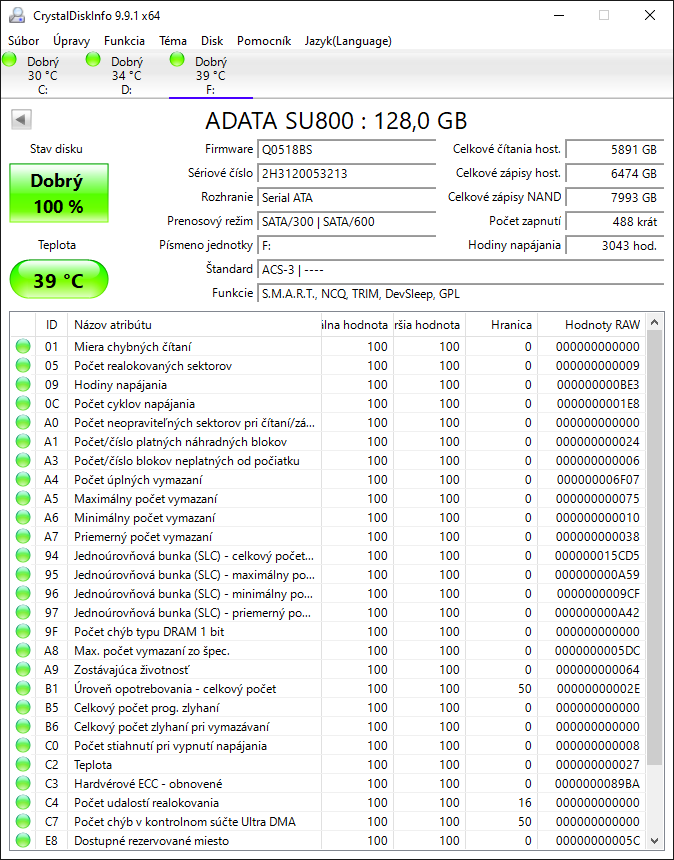Click the green status orb for drive F:

tap(177, 59)
